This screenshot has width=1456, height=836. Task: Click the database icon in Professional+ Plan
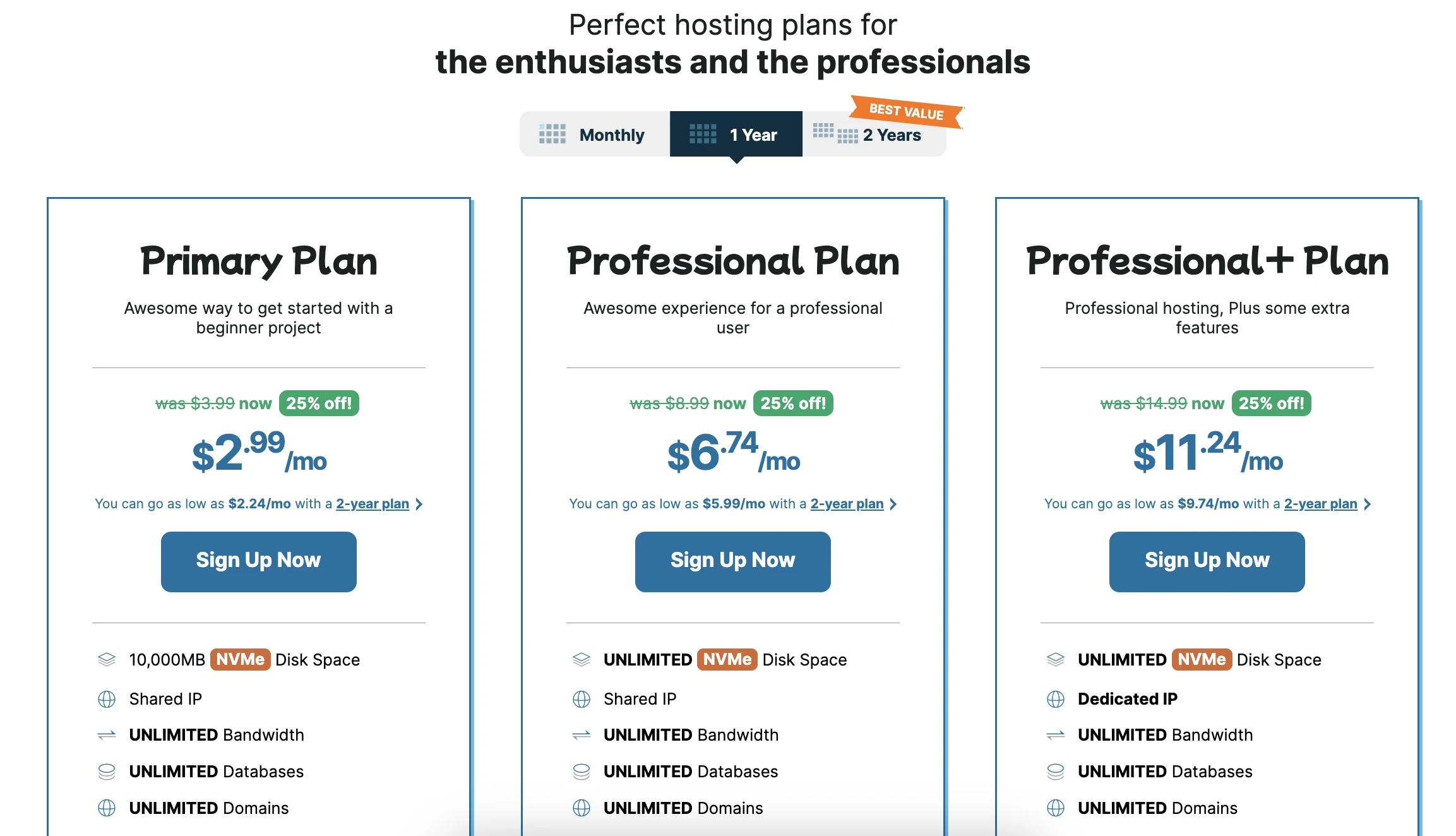pos(1055,772)
